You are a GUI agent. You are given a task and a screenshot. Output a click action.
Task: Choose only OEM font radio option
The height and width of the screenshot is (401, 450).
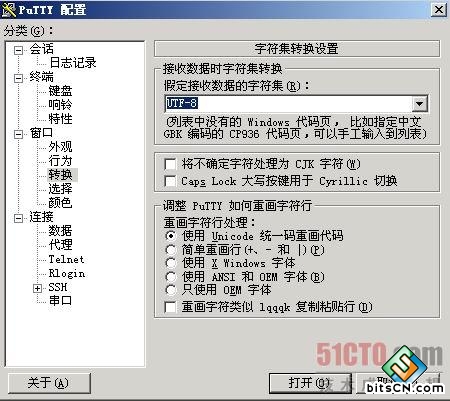(x=170, y=290)
